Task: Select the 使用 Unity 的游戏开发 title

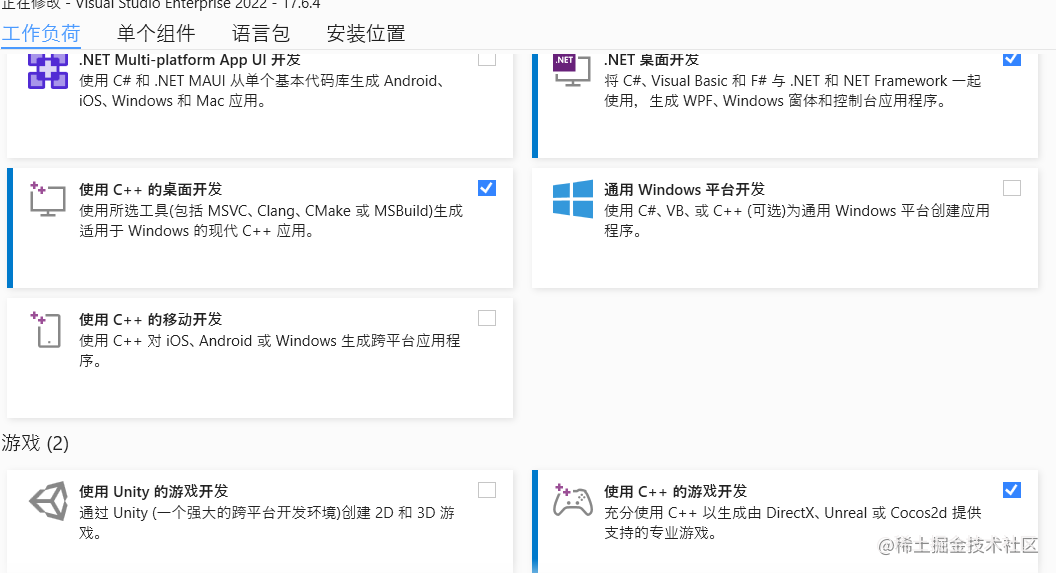Action: click(154, 492)
